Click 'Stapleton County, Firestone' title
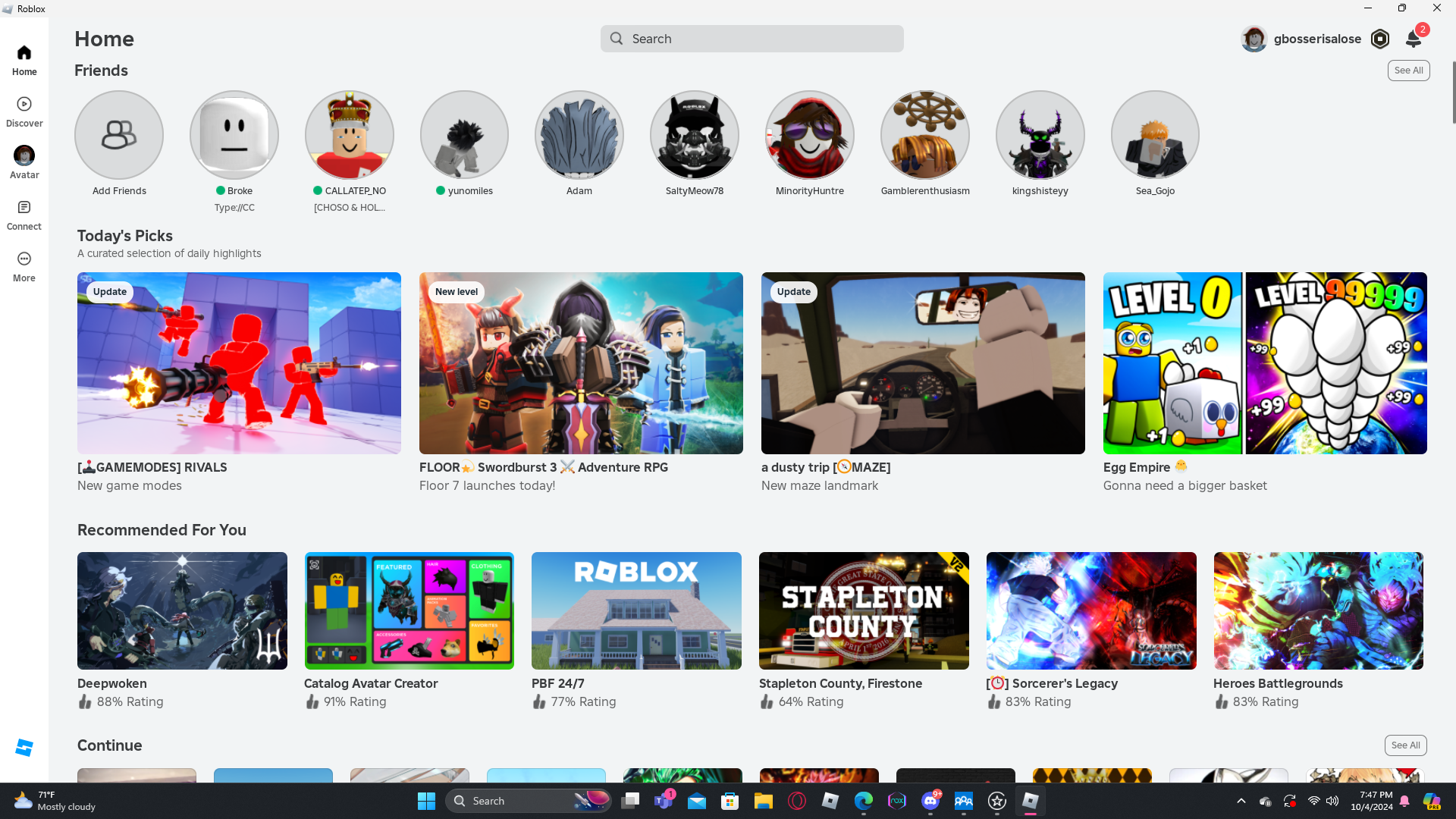Viewport: 1456px width, 819px height. tap(841, 683)
